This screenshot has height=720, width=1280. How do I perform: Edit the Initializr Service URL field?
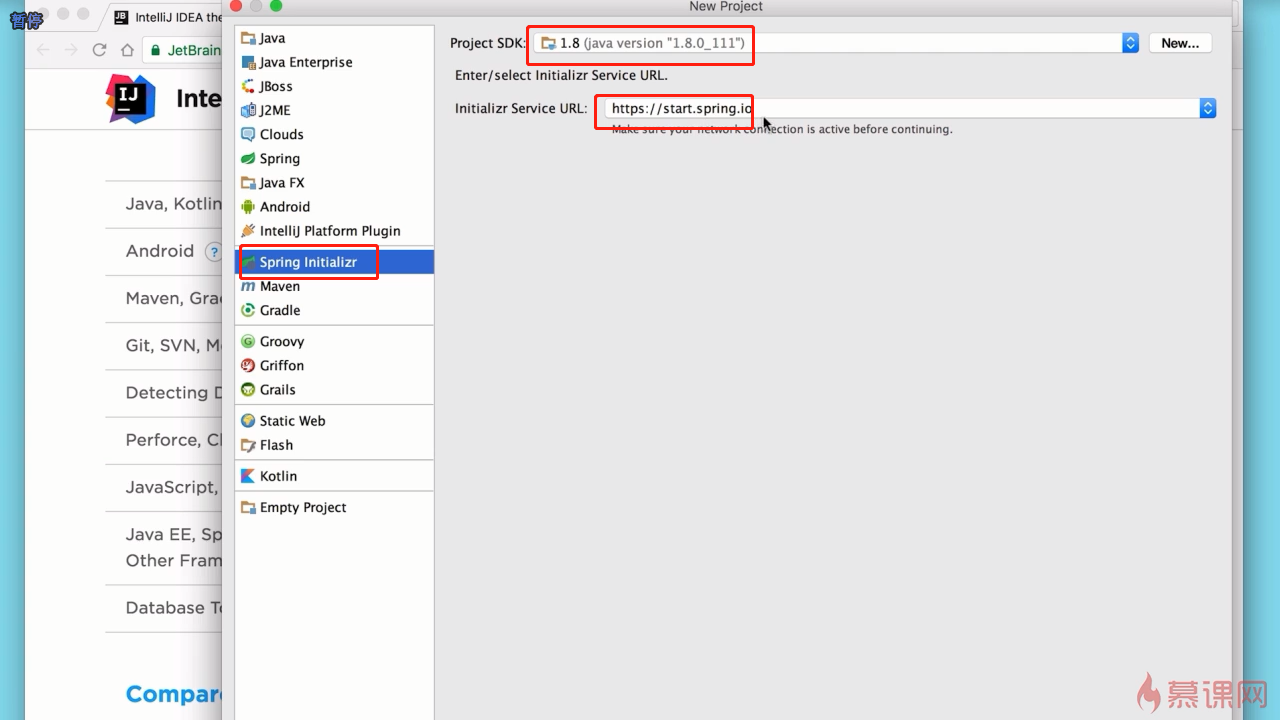pos(900,108)
